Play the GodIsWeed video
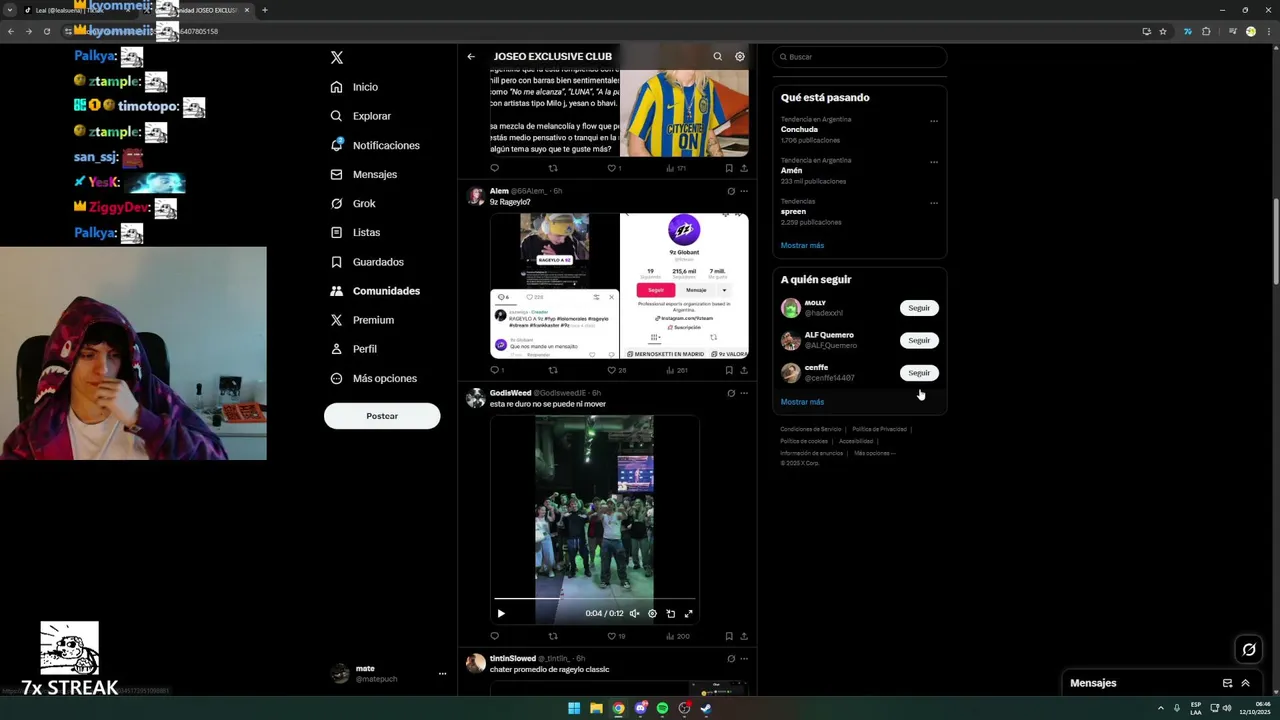The image size is (1280, 720). click(x=501, y=614)
